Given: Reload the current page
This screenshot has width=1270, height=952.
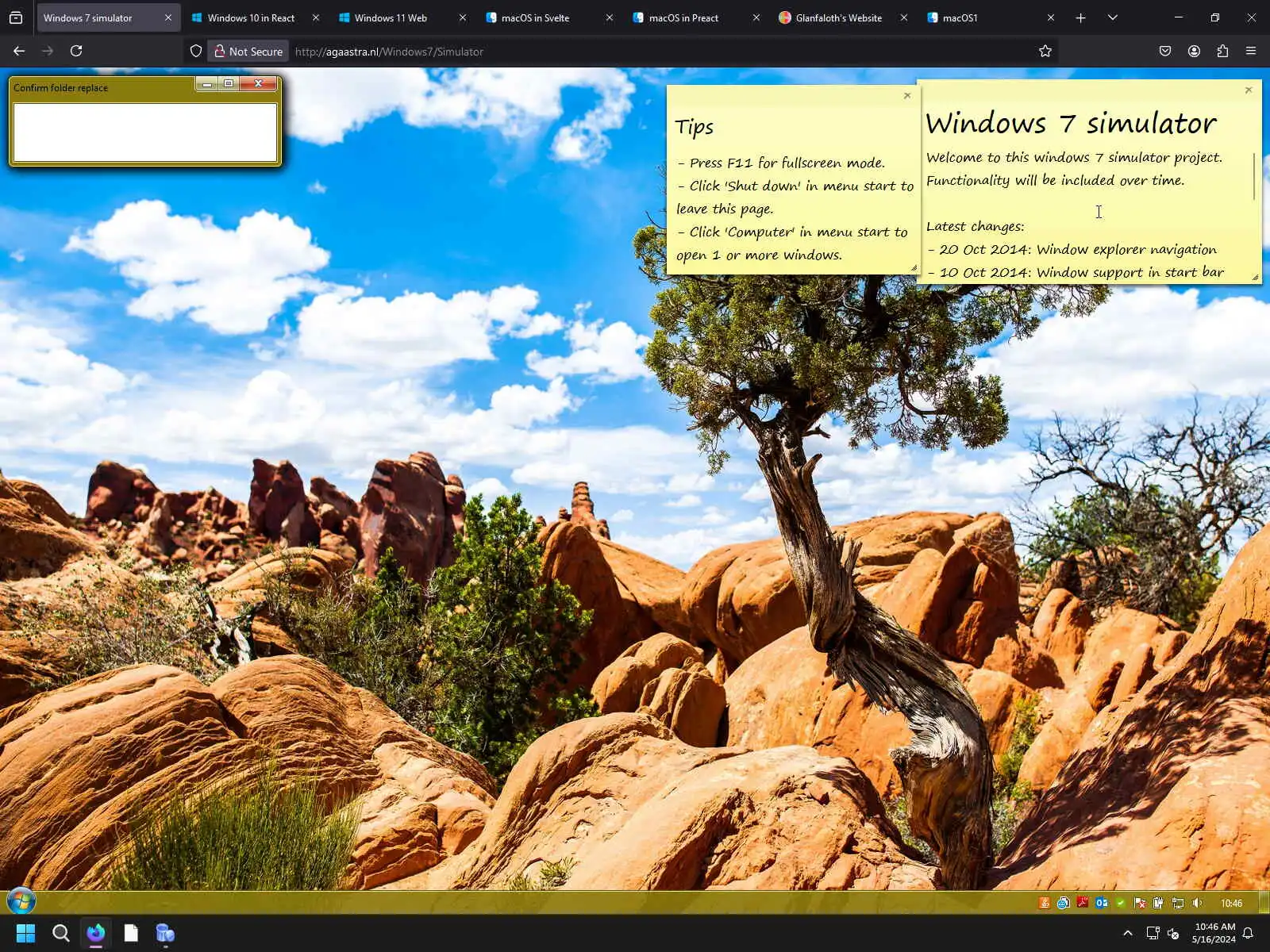Looking at the screenshot, I should pos(76,51).
